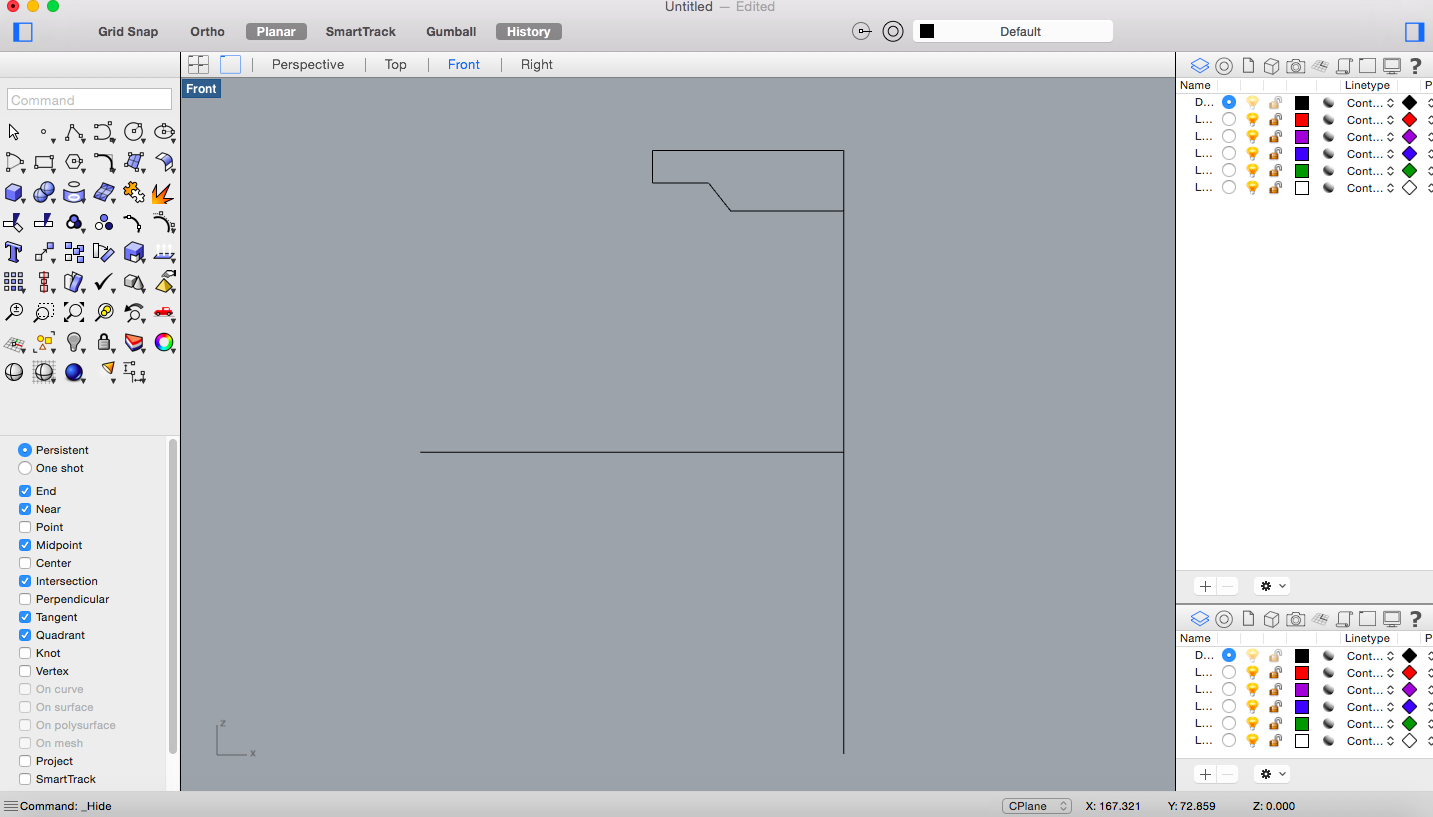Click the Explode tool icon

coord(163,192)
